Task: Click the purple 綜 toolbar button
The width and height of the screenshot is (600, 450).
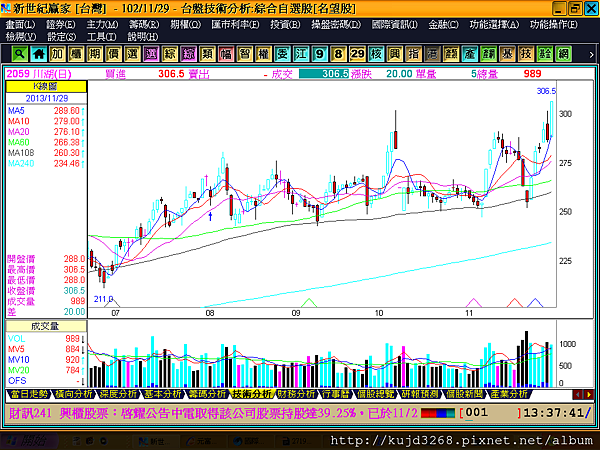Action: pos(189,54)
